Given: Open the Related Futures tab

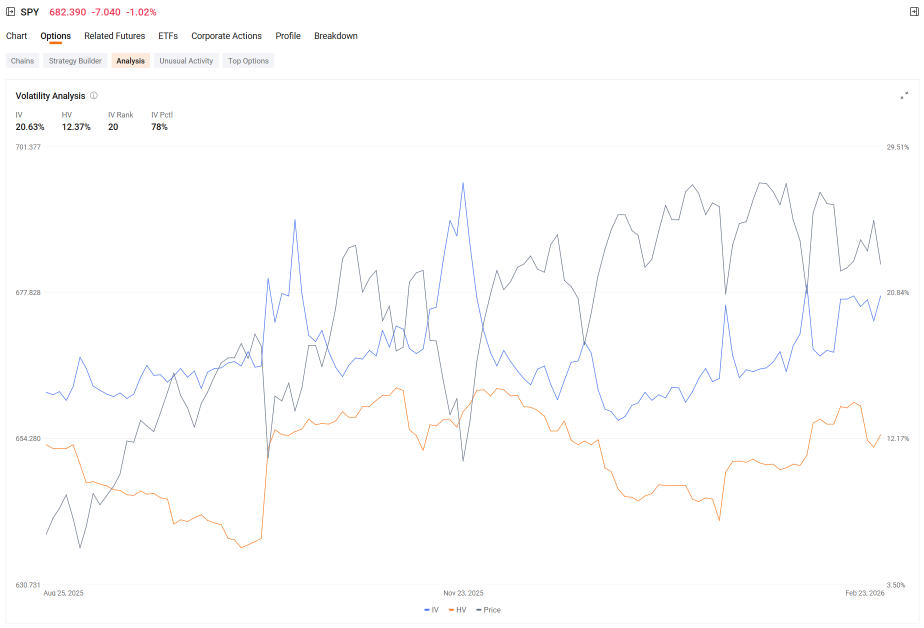Looking at the screenshot, I should point(114,36).
